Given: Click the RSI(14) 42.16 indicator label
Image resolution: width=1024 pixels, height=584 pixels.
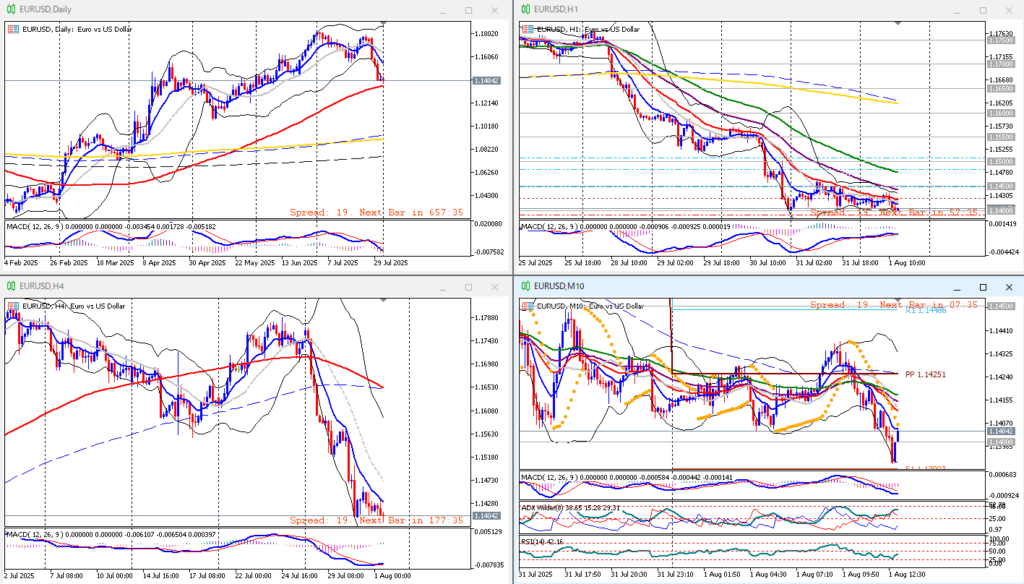Looking at the screenshot, I should tap(541, 542).
